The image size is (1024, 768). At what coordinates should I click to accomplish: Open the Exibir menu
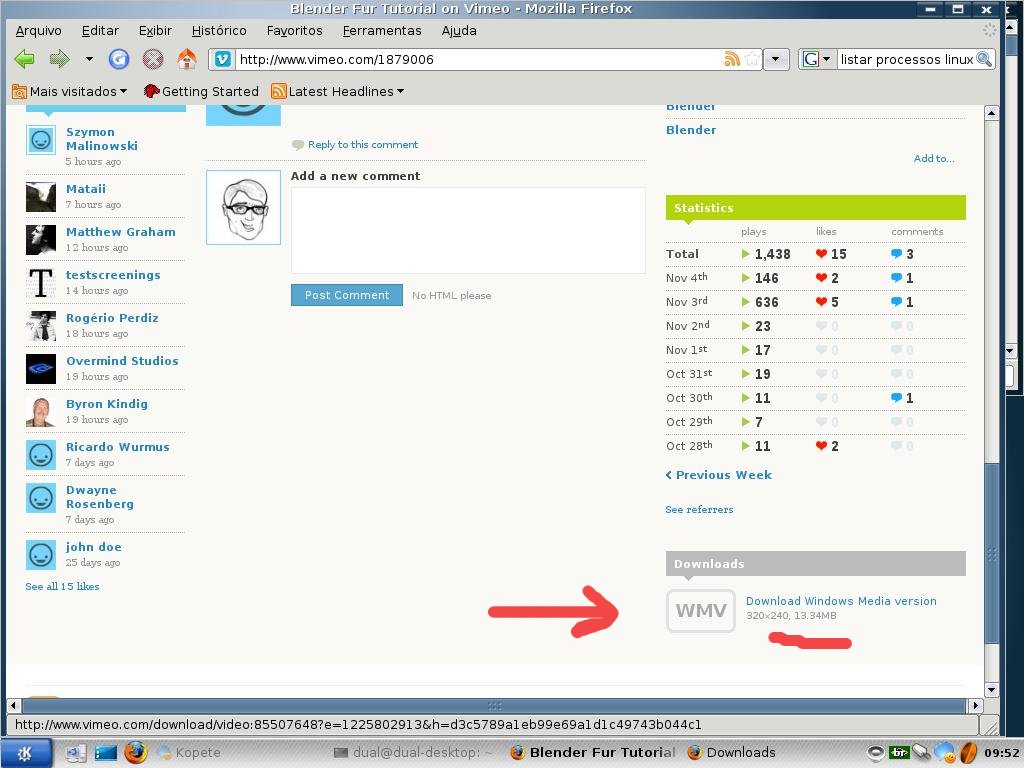point(155,31)
